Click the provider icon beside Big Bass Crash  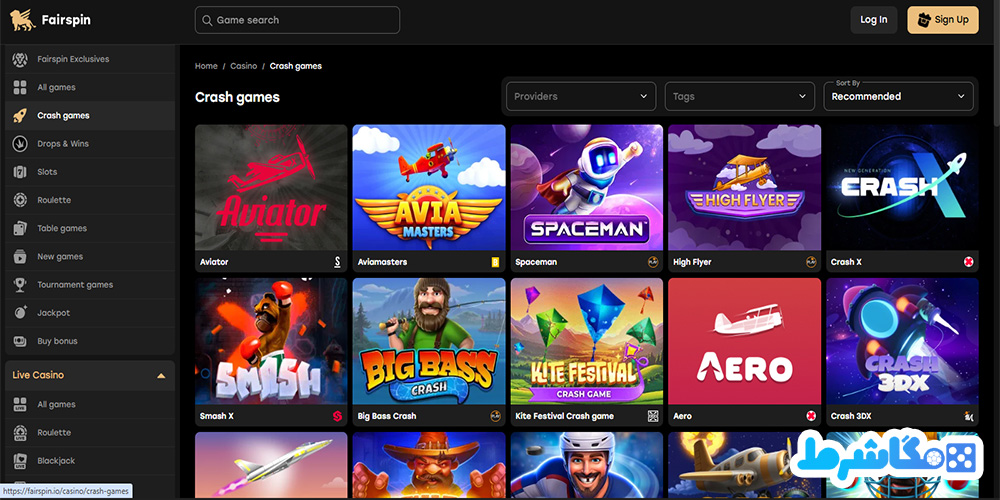tap(495, 416)
